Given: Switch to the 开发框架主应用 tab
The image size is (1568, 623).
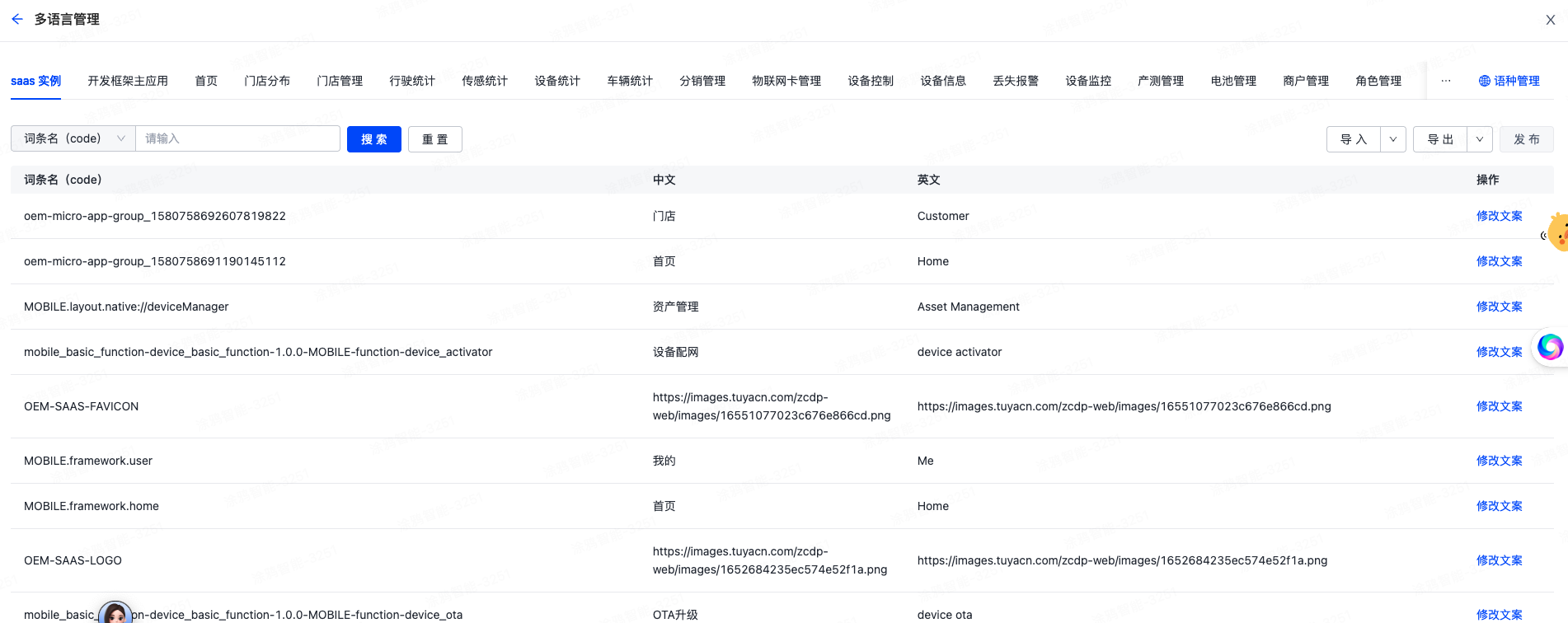Looking at the screenshot, I should 128,81.
